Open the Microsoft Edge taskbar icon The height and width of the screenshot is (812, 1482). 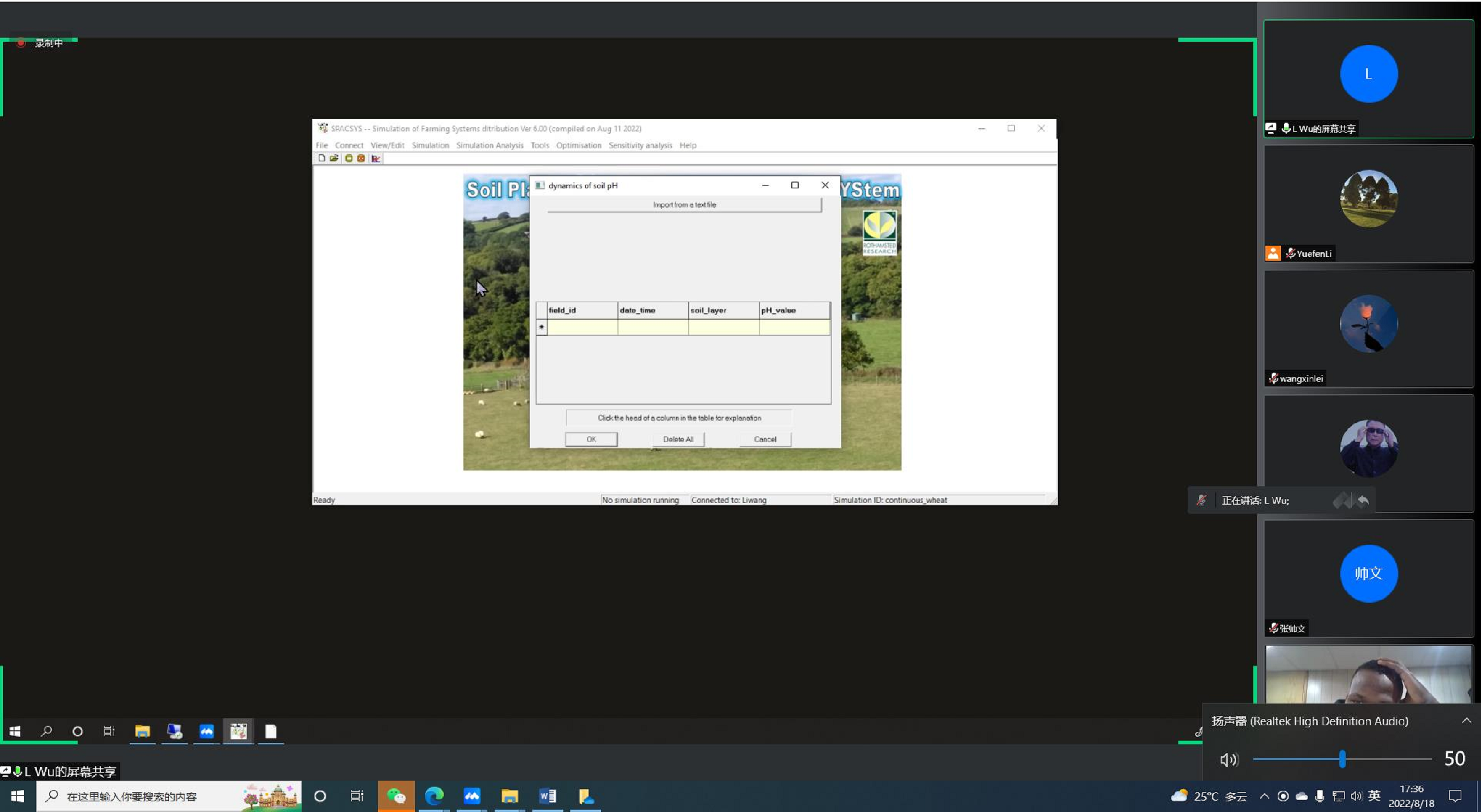click(434, 796)
